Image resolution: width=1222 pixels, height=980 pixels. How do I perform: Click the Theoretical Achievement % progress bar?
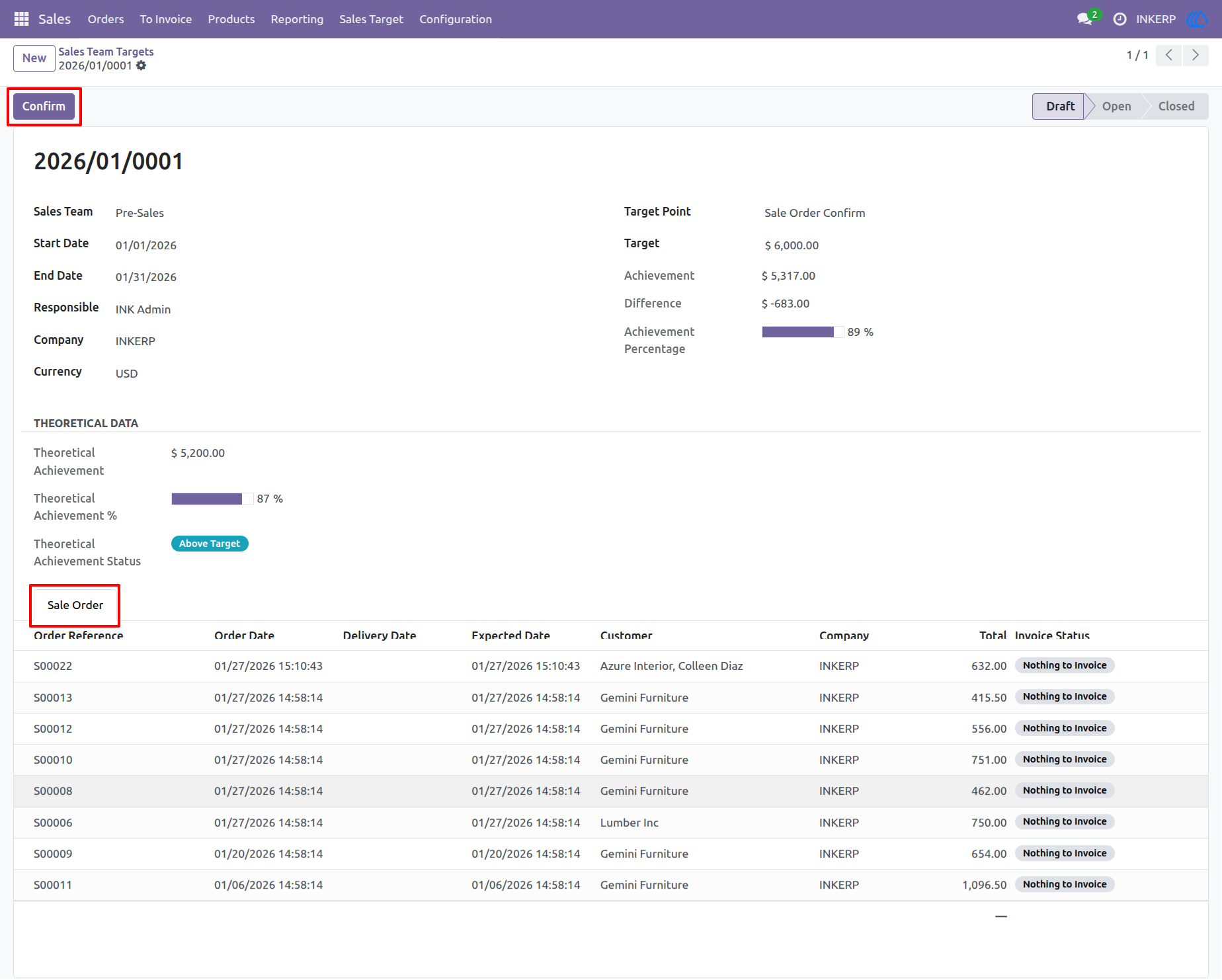212,499
